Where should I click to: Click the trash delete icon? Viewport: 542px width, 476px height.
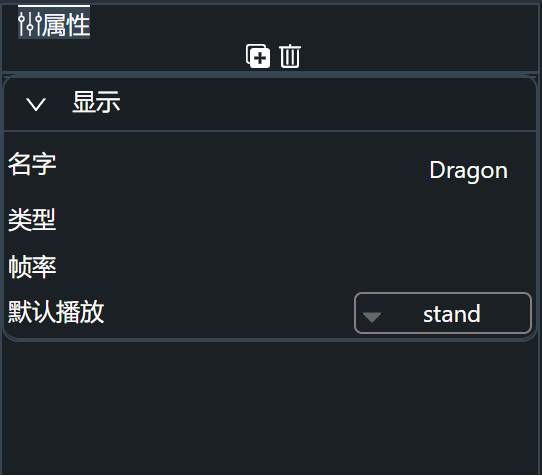[x=290, y=56]
